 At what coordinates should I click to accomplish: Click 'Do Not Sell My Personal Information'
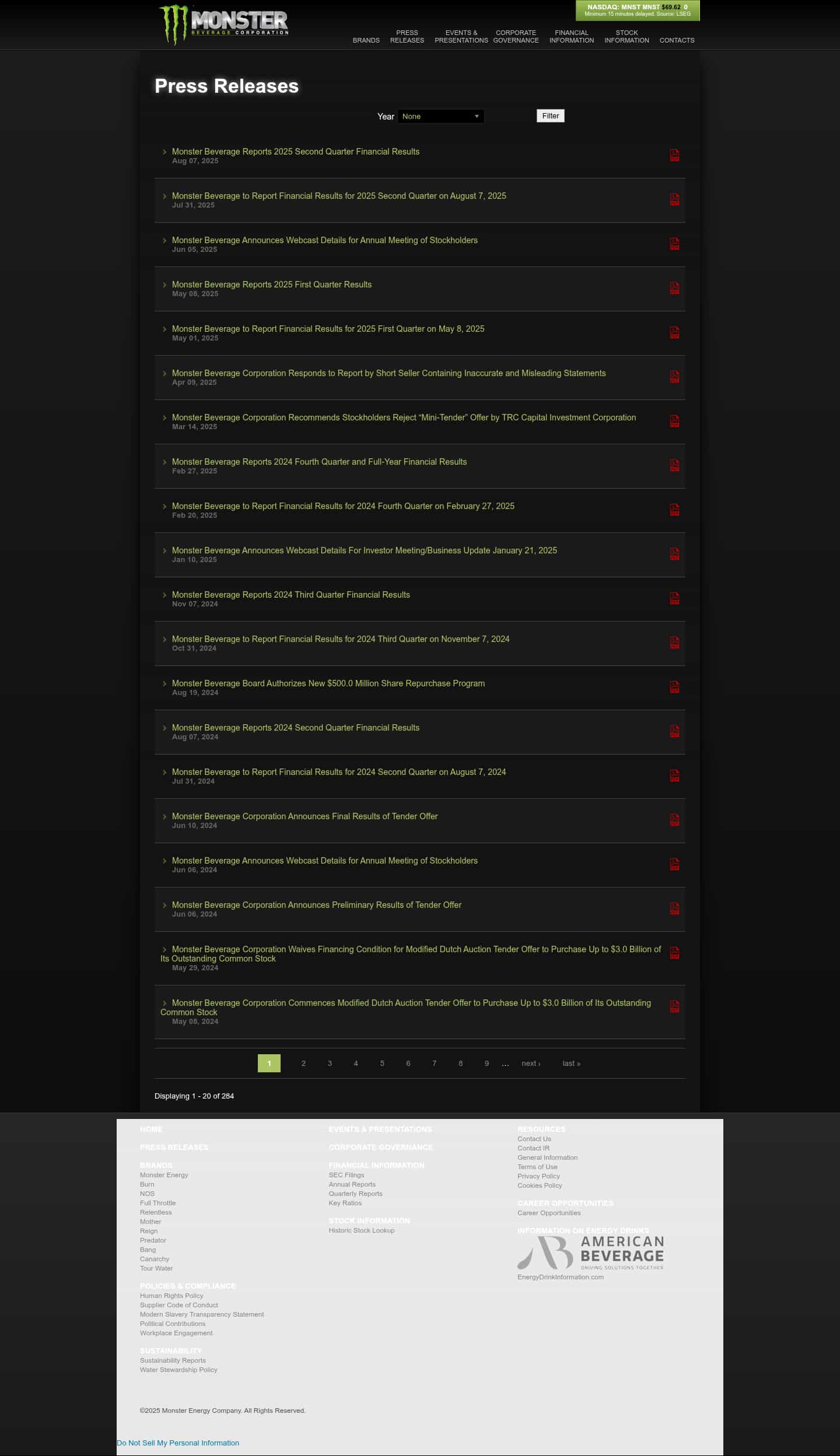tap(178, 1443)
